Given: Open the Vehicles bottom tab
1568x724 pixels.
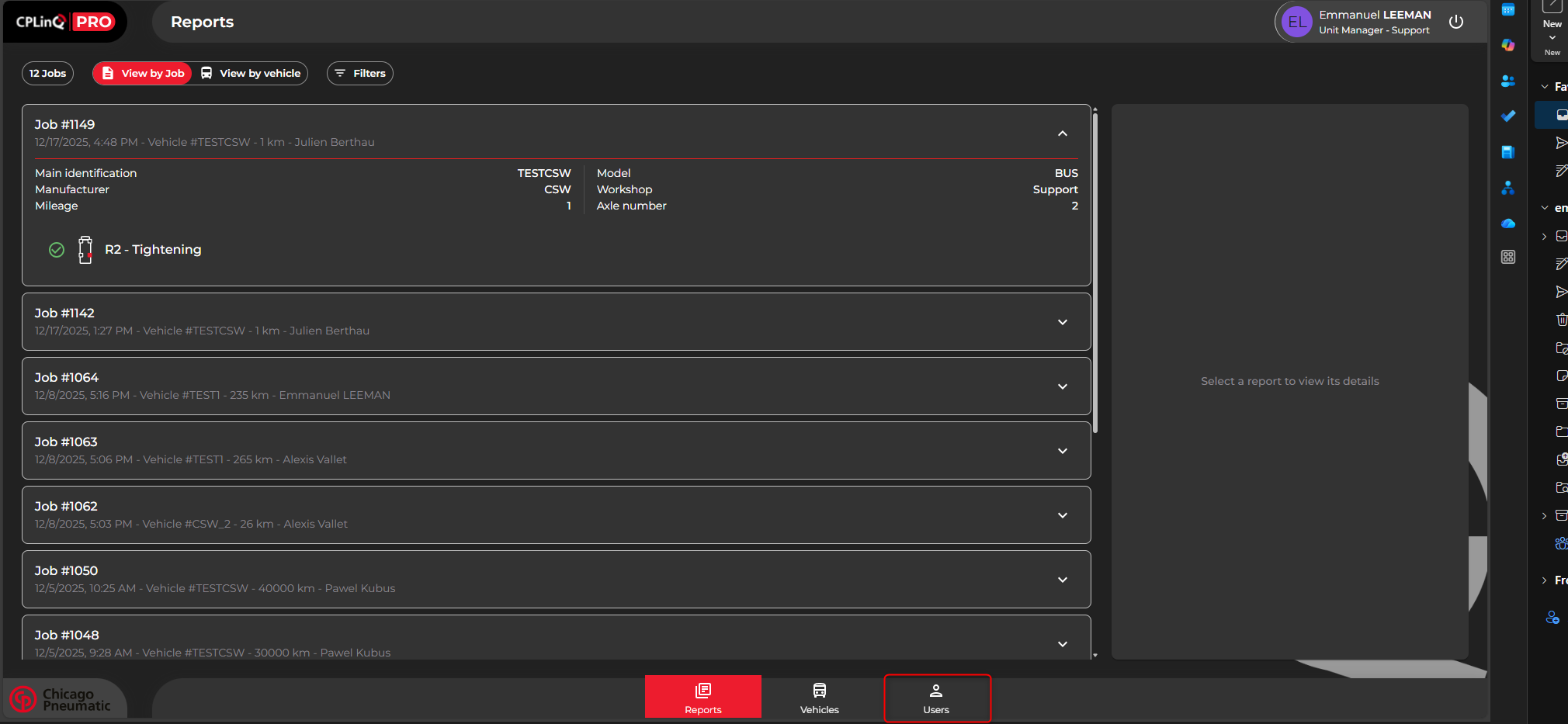Looking at the screenshot, I should click(820, 697).
